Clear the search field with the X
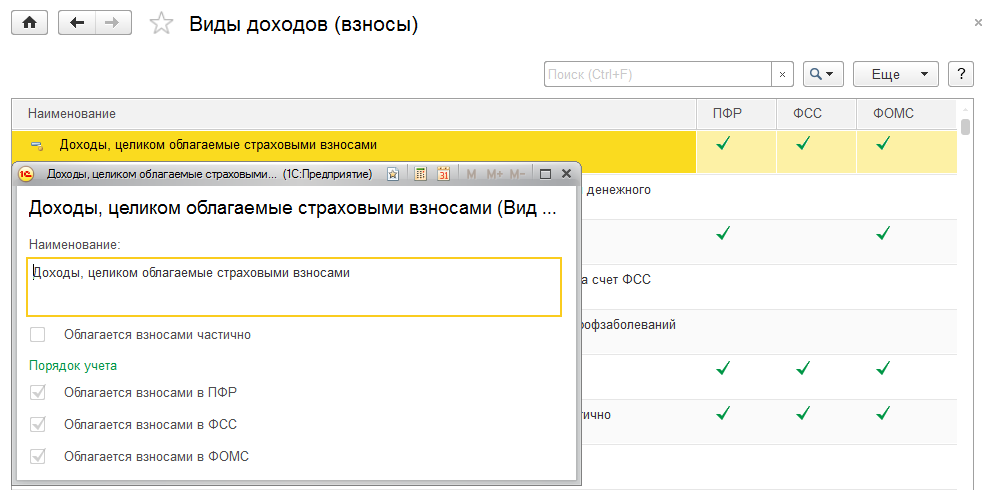This screenshot has height=490, width=992. point(783,74)
